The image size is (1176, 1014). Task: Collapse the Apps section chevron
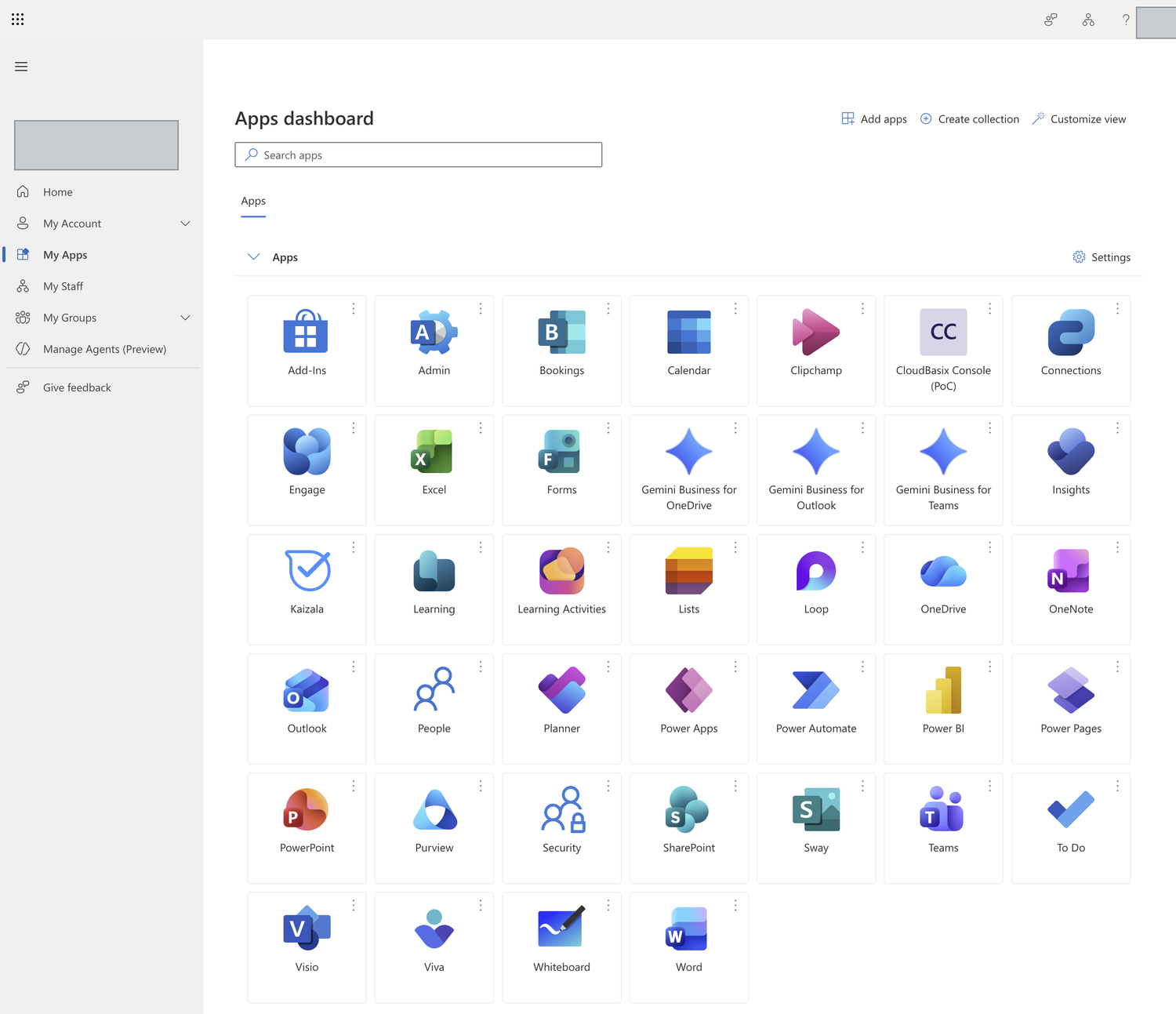click(253, 256)
